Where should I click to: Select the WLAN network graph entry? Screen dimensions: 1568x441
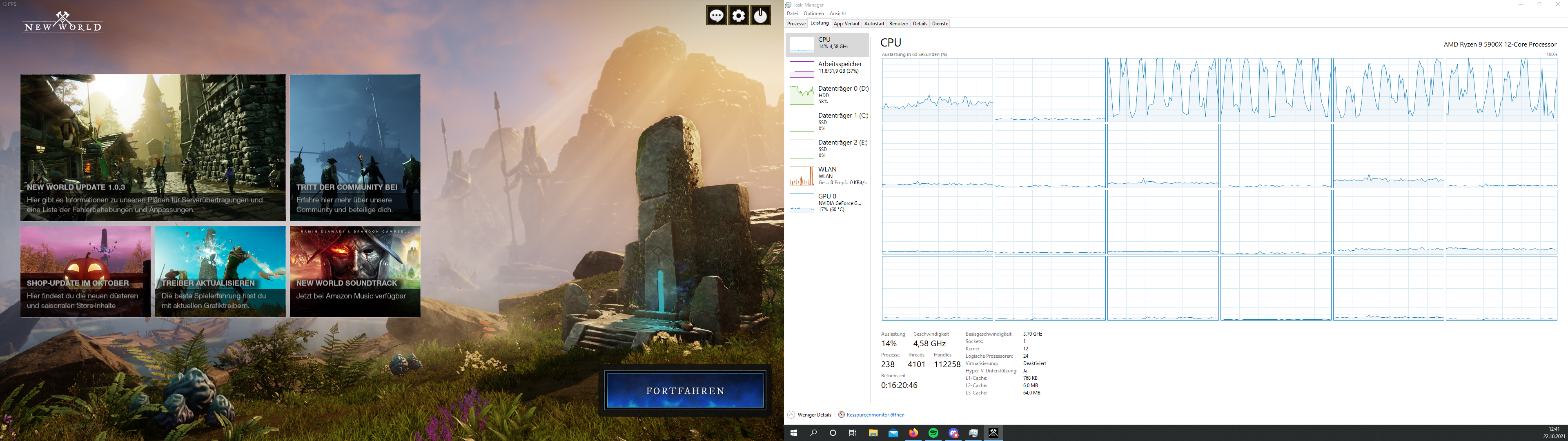click(828, 176)
